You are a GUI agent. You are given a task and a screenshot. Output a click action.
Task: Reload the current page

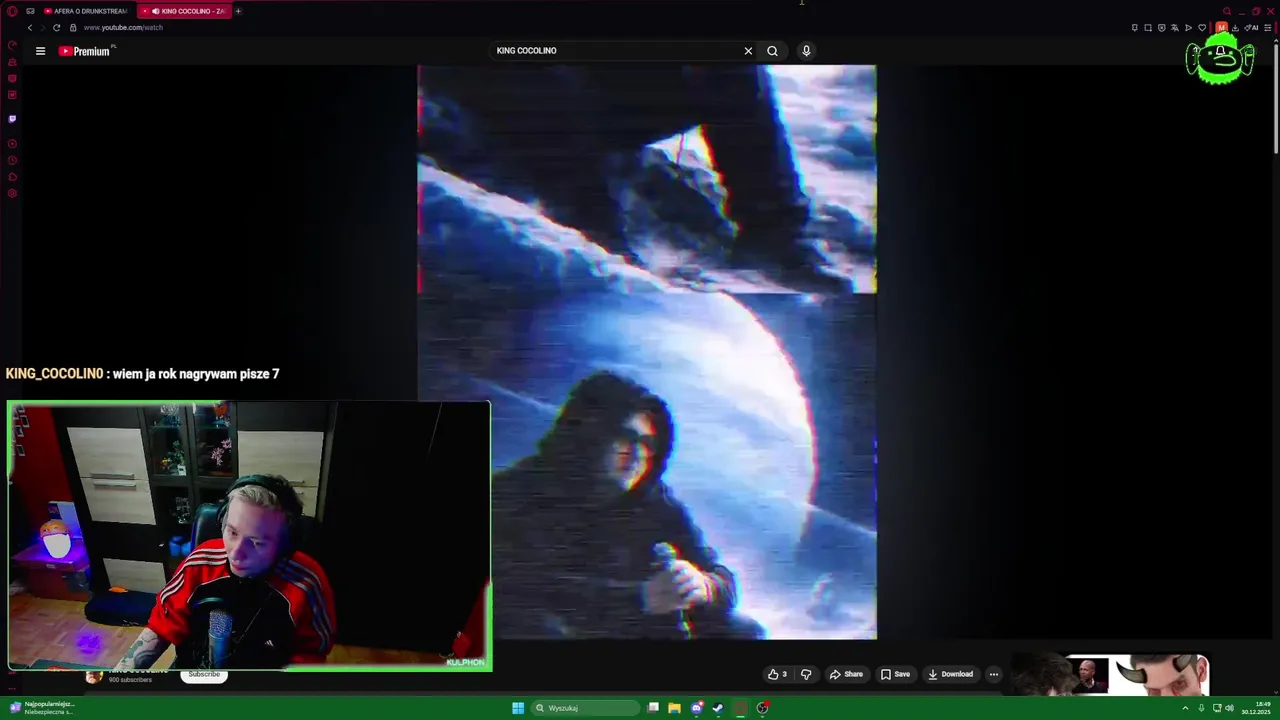pyautogui.click(x=56, y=28)
